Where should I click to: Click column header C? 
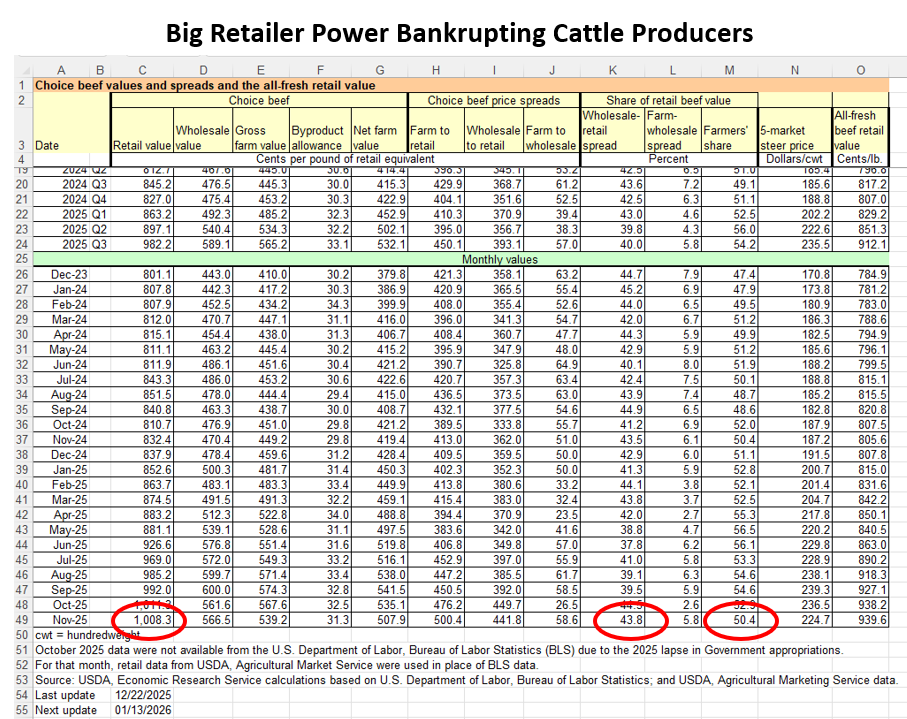pos(142,70)
